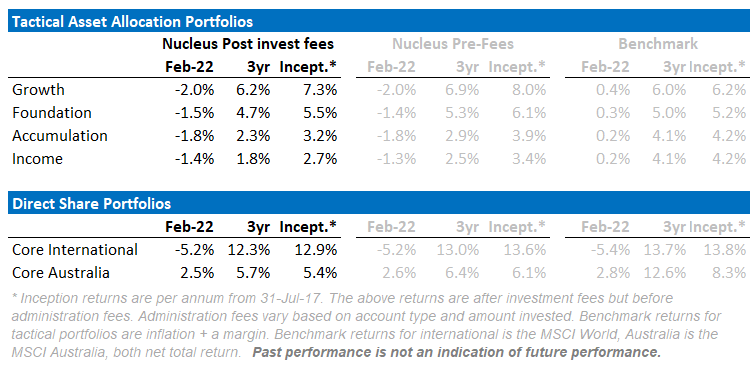This screenshot has width=756, height=369.
Task: Click the Benchmark column group heading
Action: pos(658,44)
